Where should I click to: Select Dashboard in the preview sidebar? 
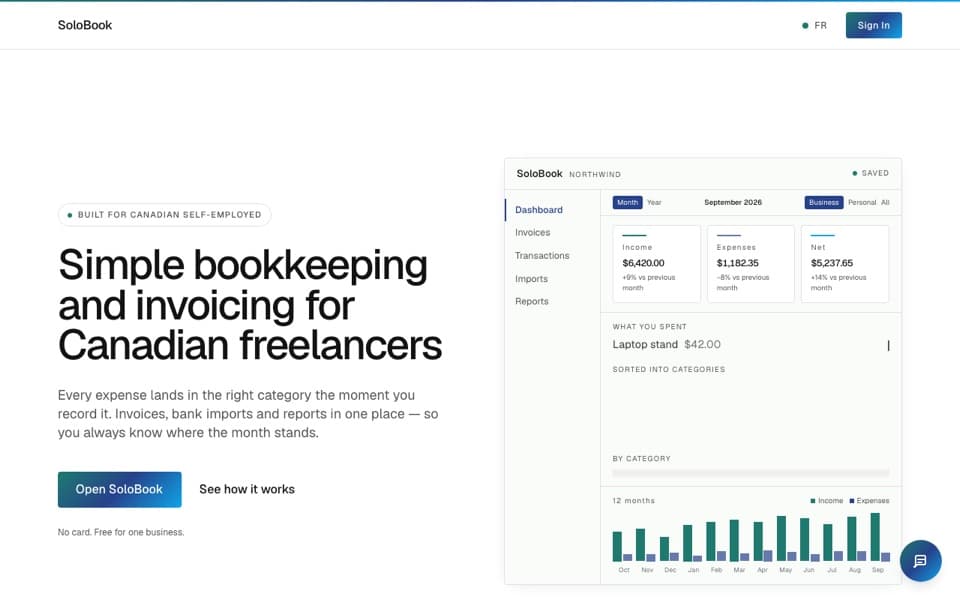(x=538, y=209)
